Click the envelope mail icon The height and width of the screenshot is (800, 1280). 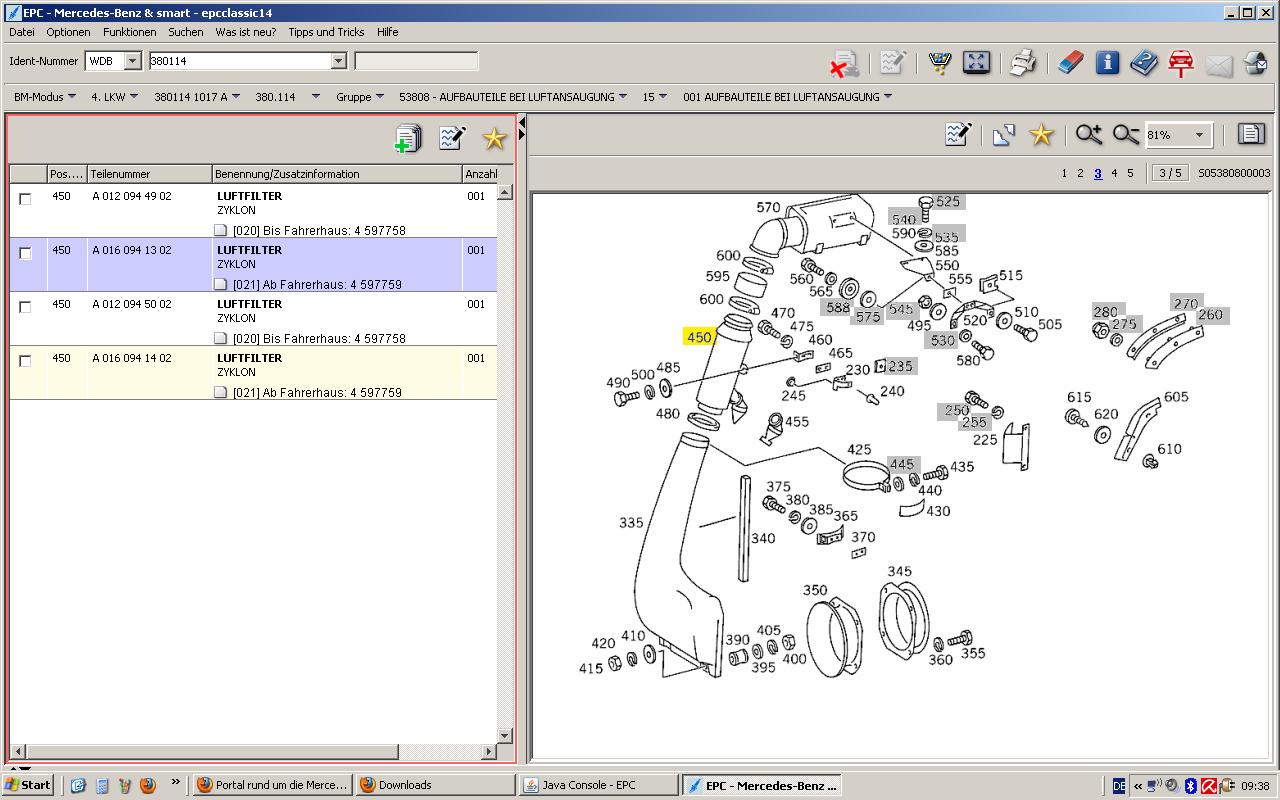[1219, 66]
